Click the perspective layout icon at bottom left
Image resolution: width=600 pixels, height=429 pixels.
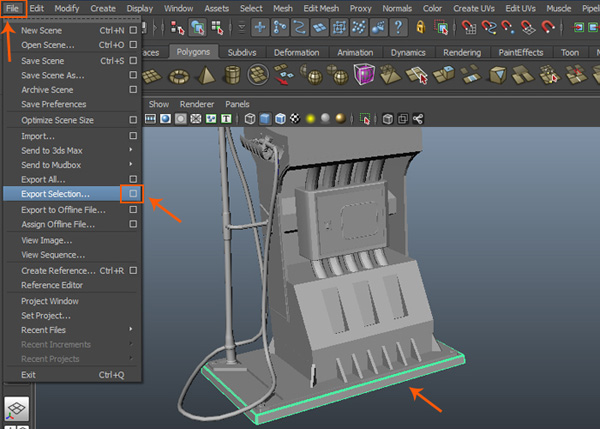[x=16, y=409]
